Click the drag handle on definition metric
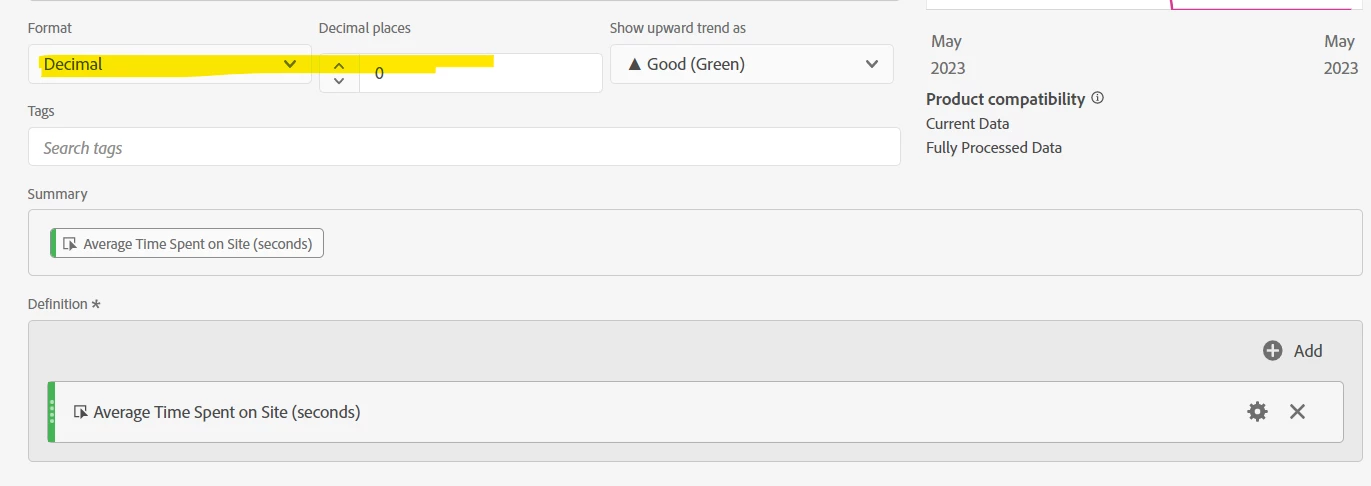Screen dimensions: 1371x486 click(52, 411)
